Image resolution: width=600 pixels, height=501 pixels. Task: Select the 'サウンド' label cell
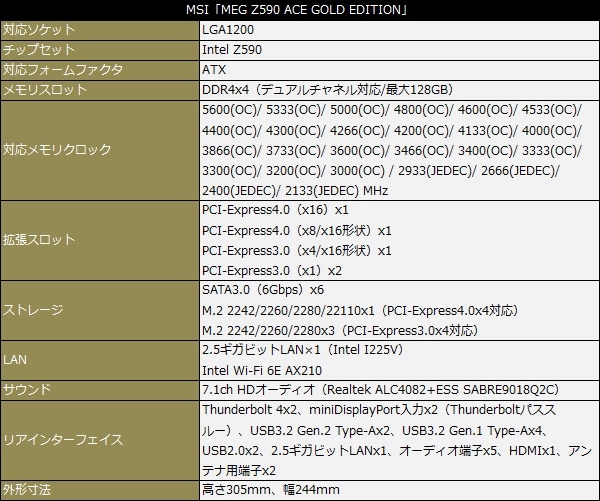99,390
